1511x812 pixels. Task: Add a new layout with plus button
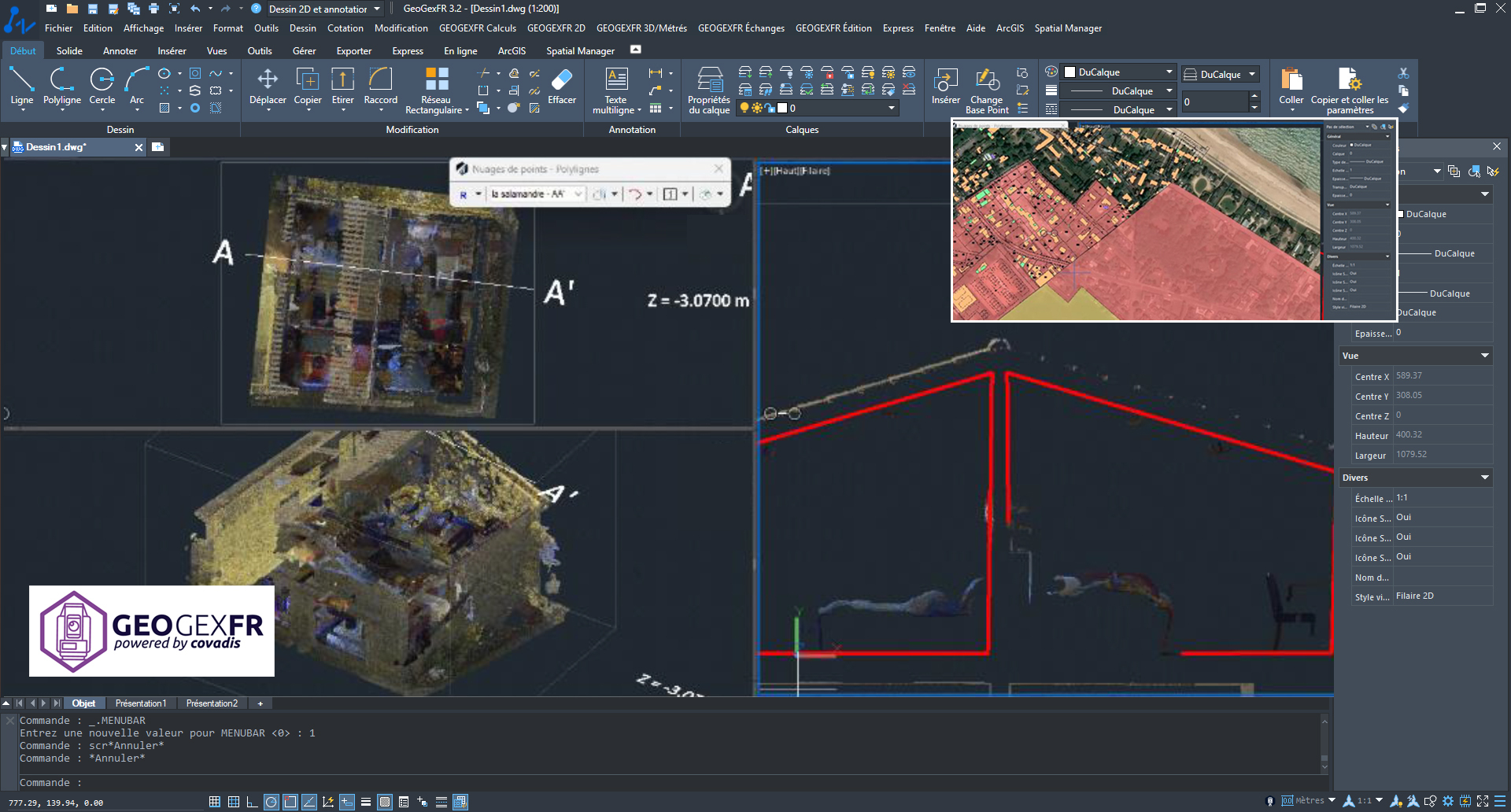coord(260,703)
